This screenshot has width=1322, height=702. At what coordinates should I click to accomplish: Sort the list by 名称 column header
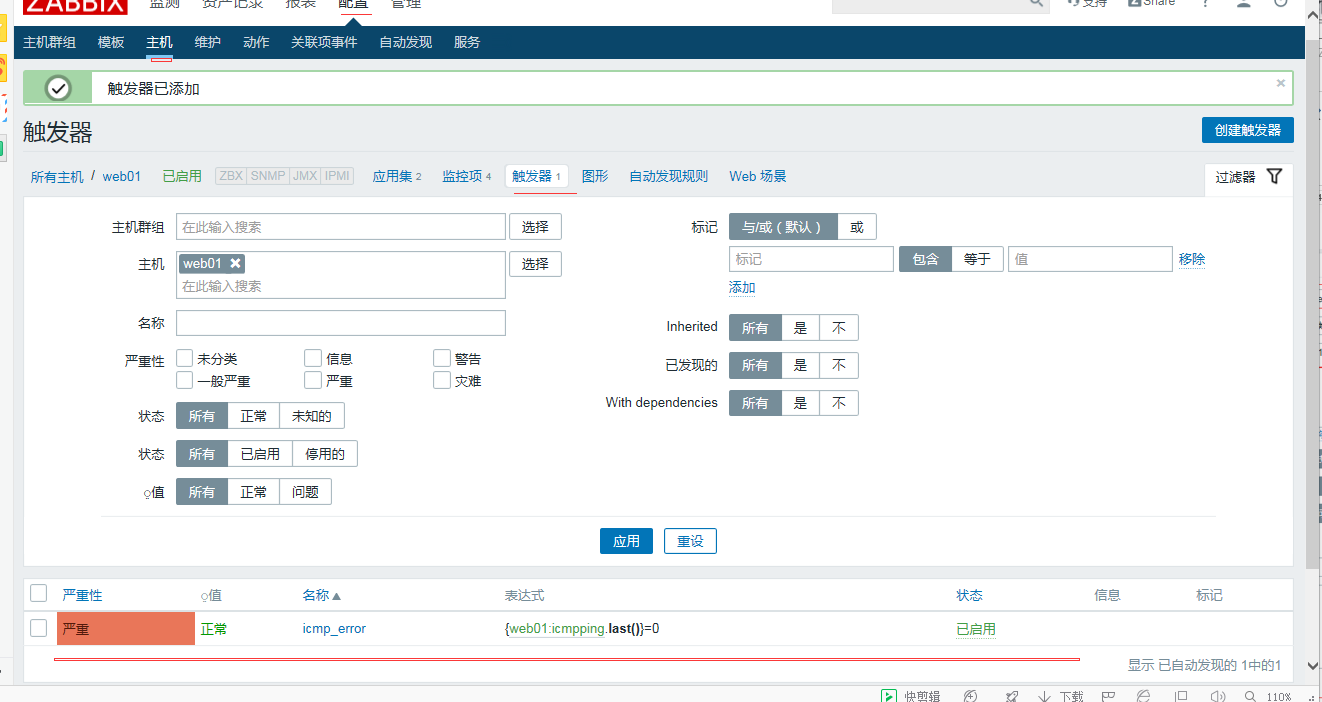point(316,595)
